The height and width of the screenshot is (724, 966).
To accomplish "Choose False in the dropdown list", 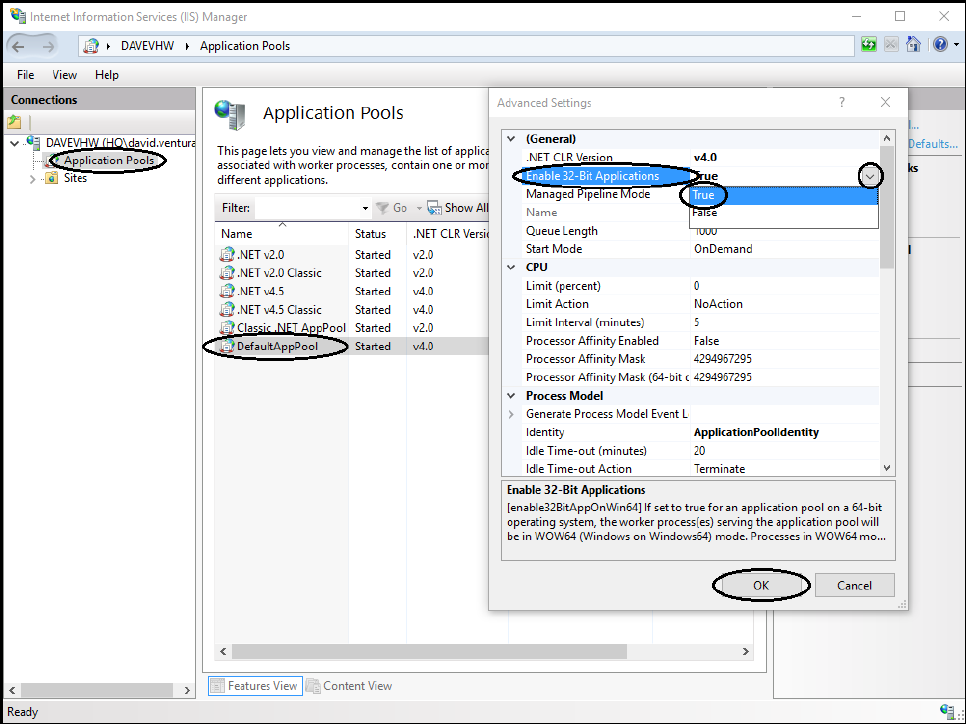I will pyautogui.click(x=784, y=213).
